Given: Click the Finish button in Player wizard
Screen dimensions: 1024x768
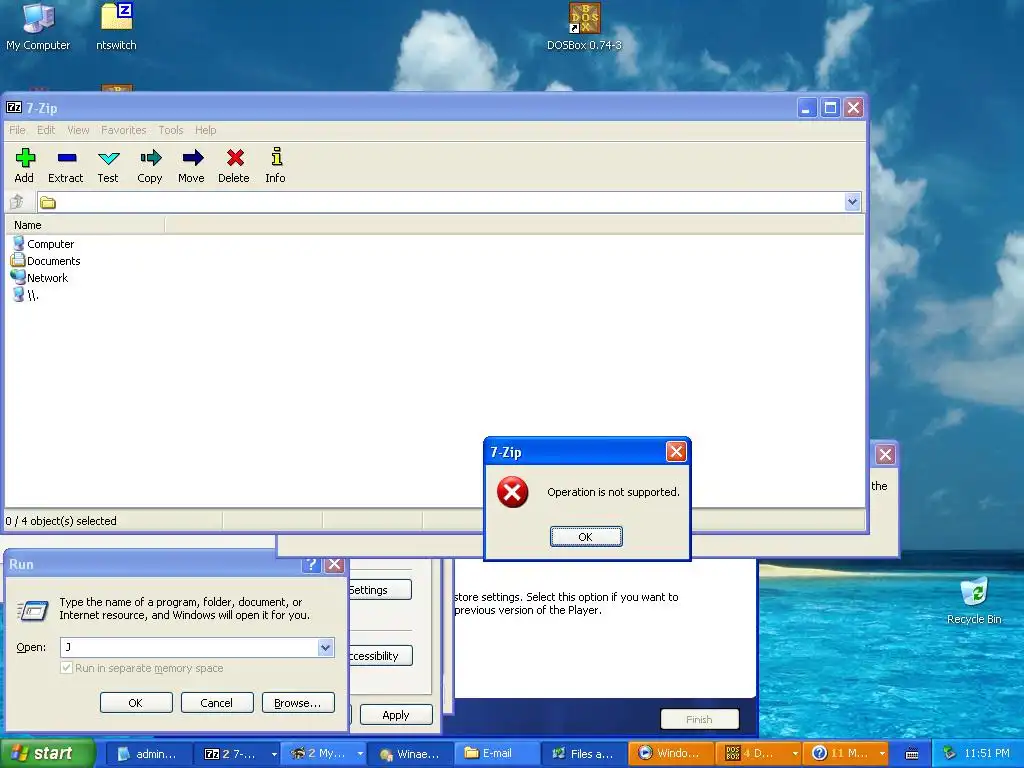Looking at the screenshot, I should (x=699, y=719).
